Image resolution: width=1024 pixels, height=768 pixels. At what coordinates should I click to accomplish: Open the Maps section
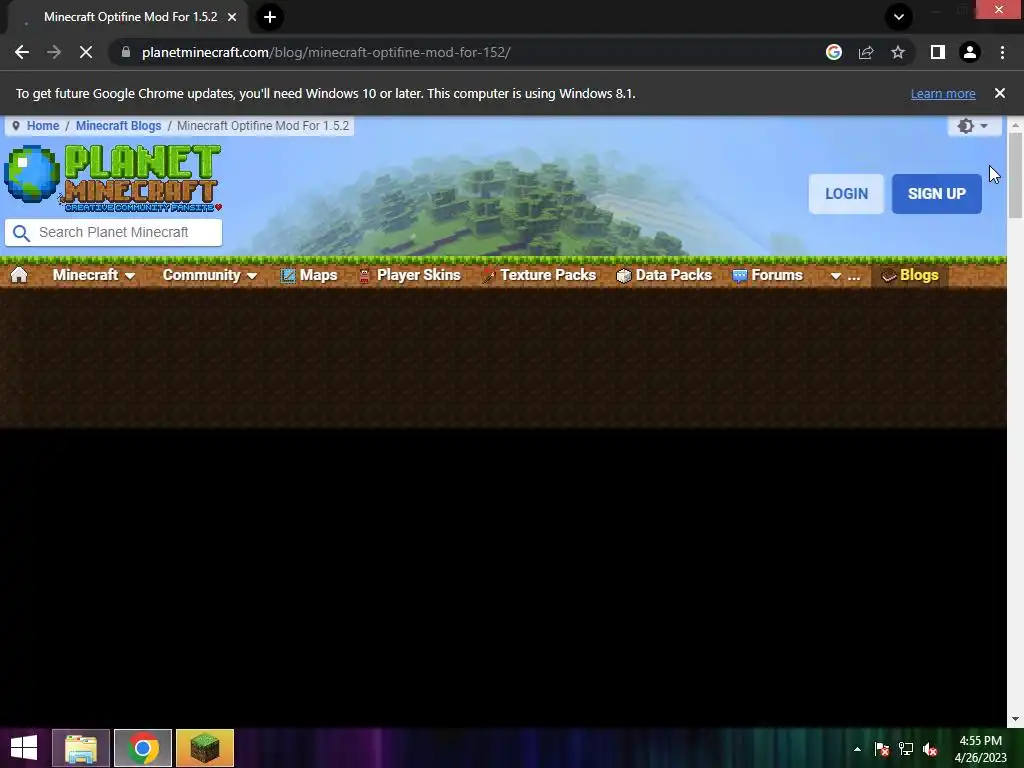coord(309,275)
